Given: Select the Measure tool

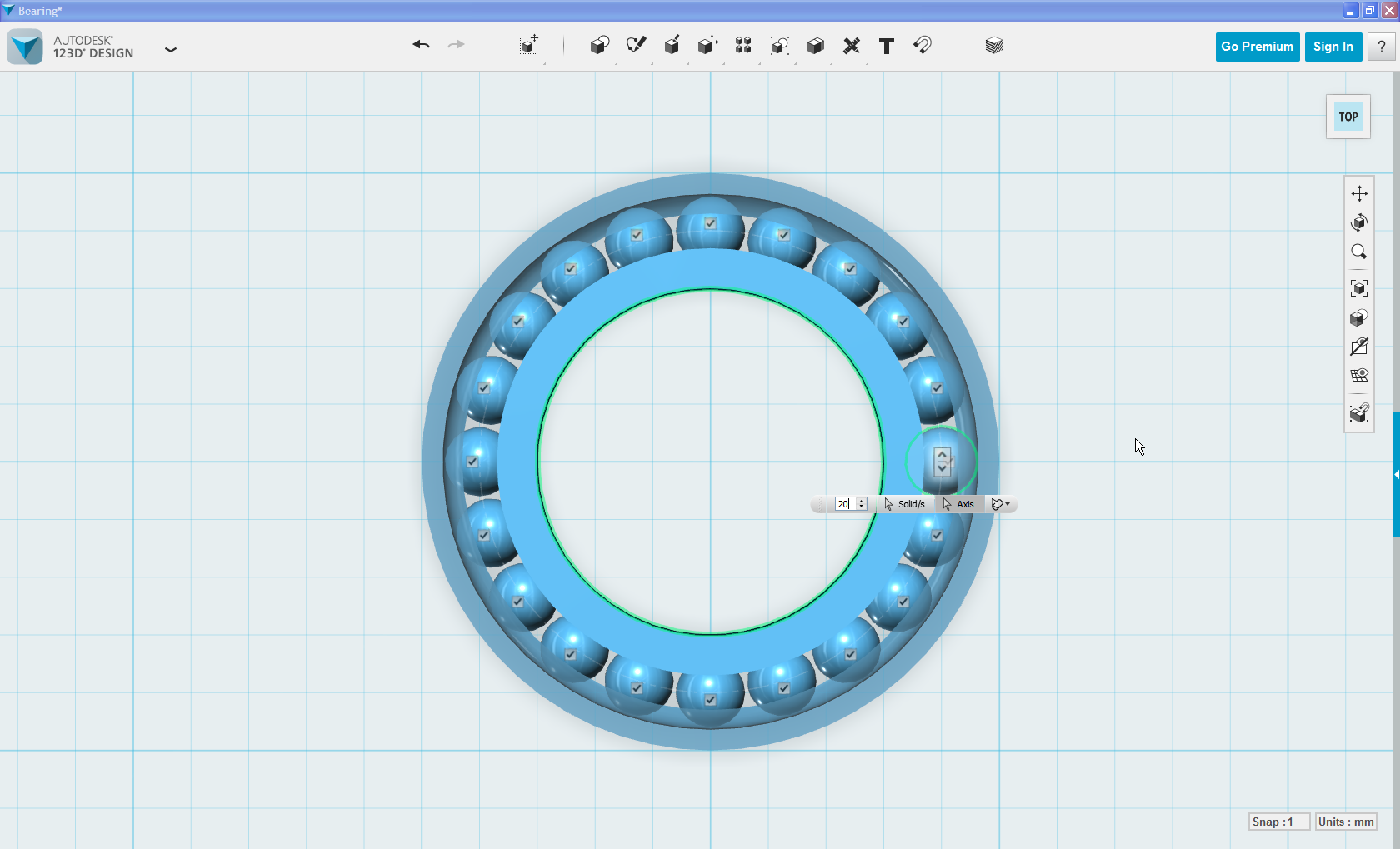Looking at the screenshot, I should pyautogui.click(x=851, y=47).
